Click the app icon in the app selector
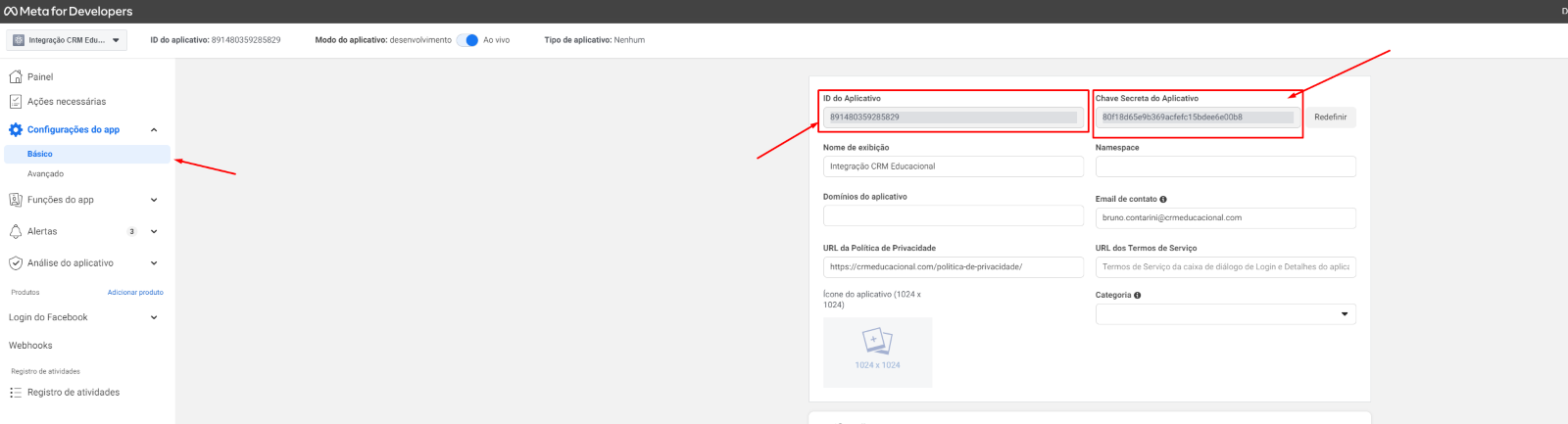Viewport: 1568px width, 424px height. click(x=19, y=40)
